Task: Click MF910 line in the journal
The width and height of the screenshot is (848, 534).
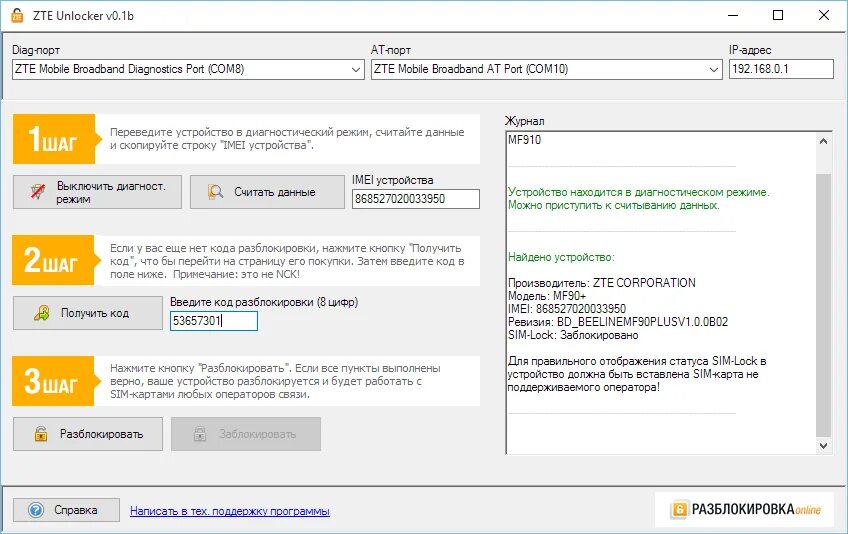Action: [524, 140]
